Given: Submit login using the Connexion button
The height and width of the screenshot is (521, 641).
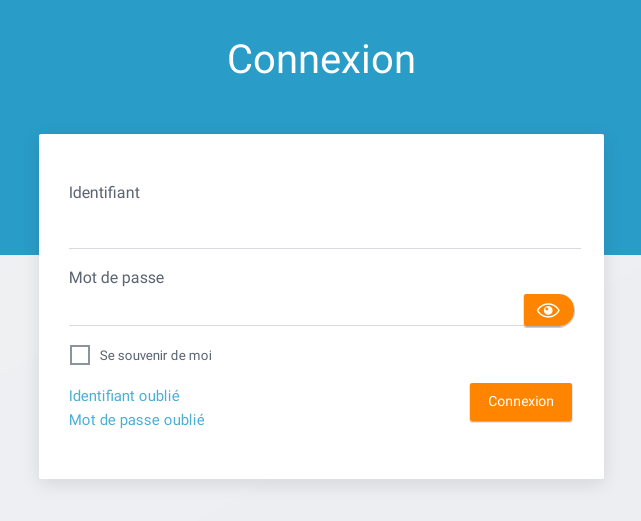Looking at the screenshot, I should pos(521,402).
